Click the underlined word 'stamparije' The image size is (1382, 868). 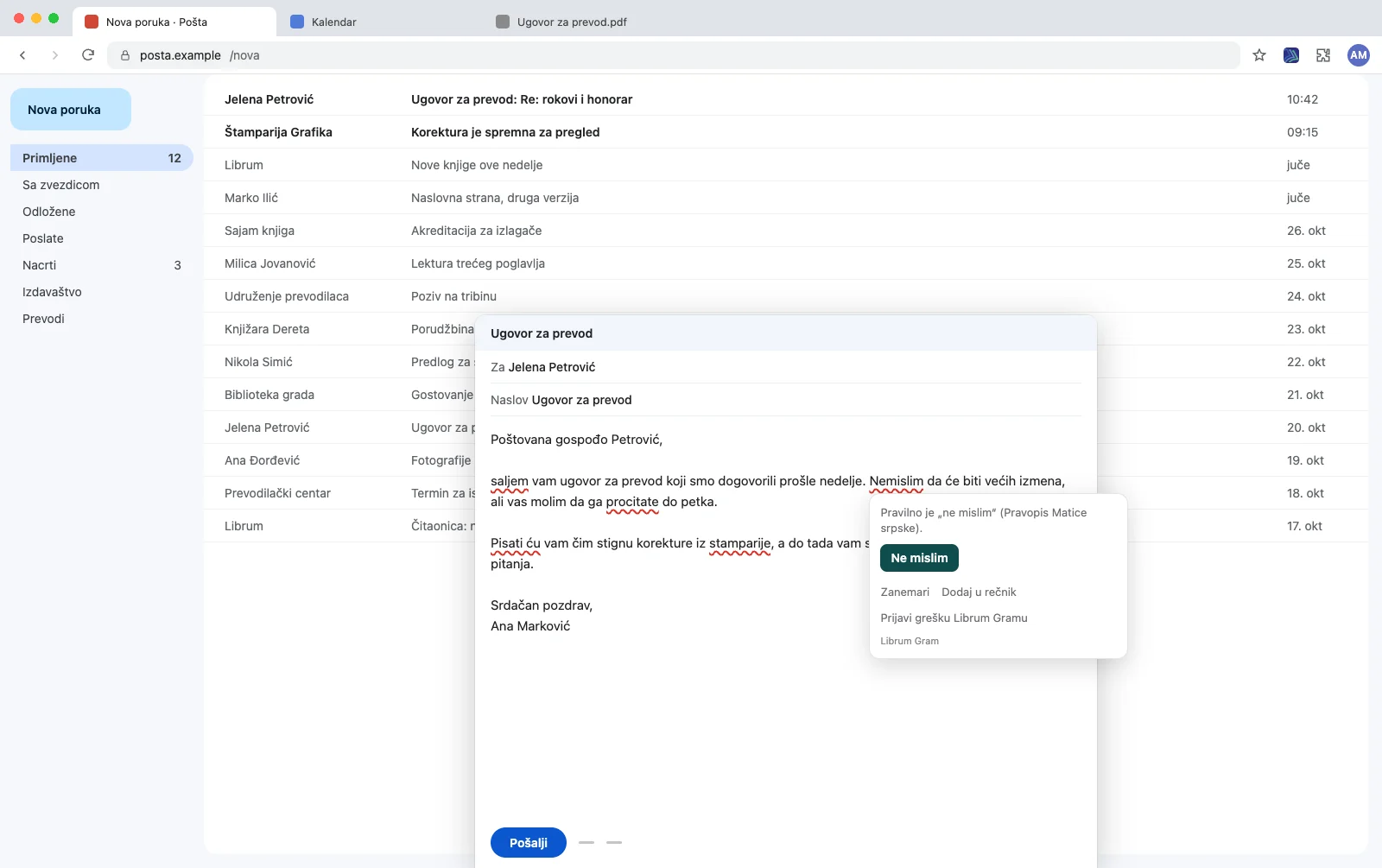[739, 543]
